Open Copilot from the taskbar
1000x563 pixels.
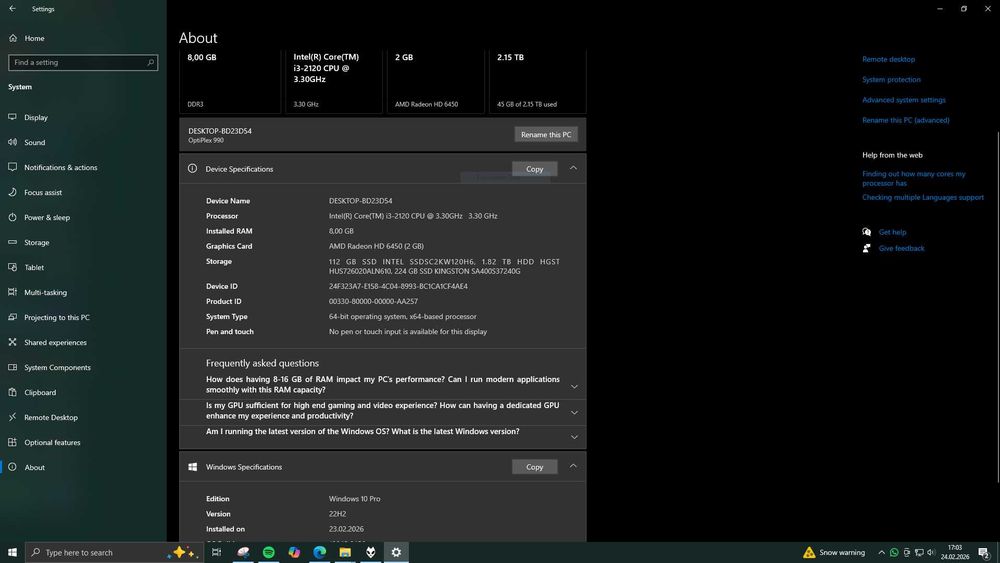coord(294,552)
